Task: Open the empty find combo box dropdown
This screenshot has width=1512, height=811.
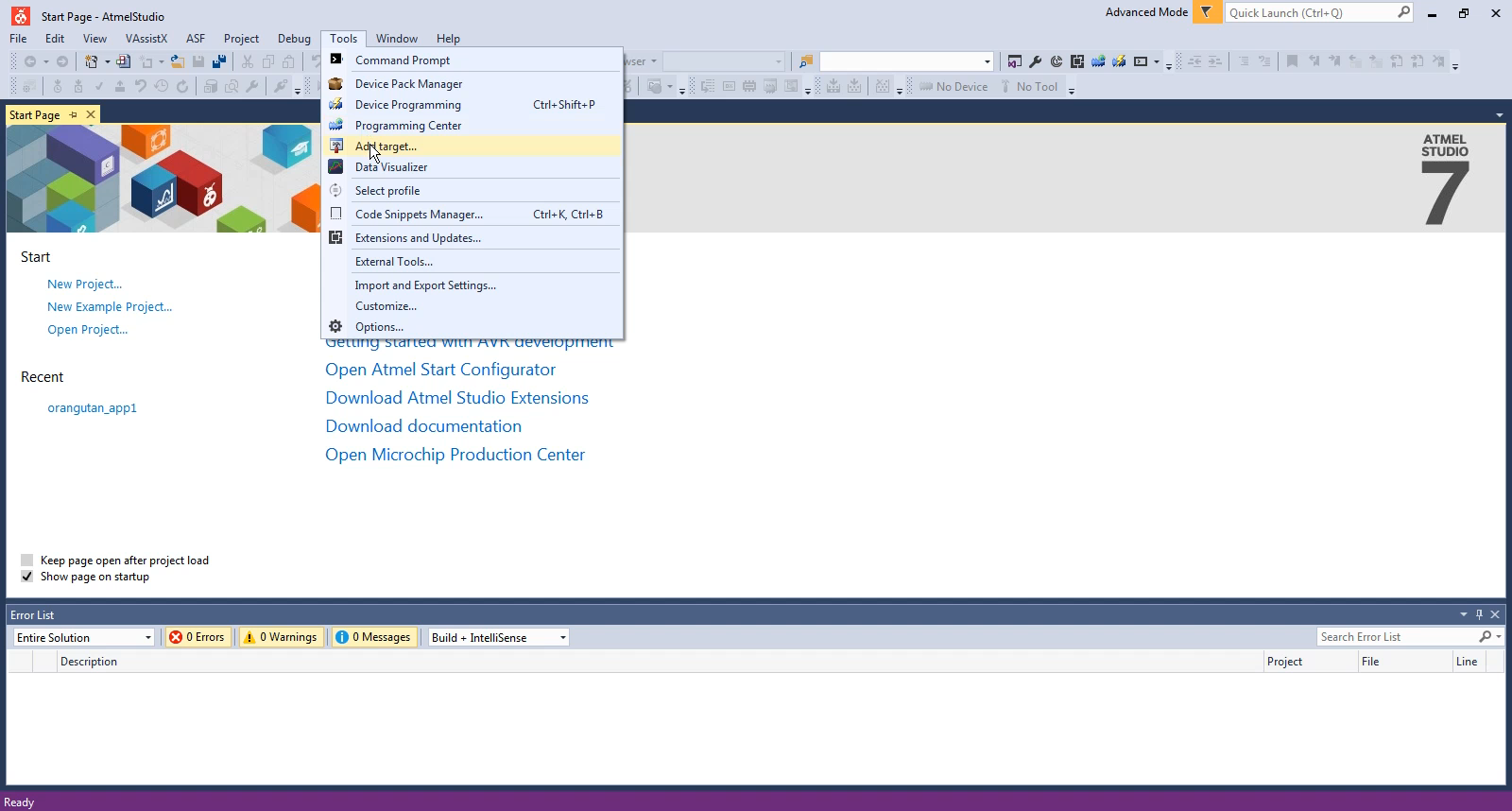Action: [x=987, y=61]
